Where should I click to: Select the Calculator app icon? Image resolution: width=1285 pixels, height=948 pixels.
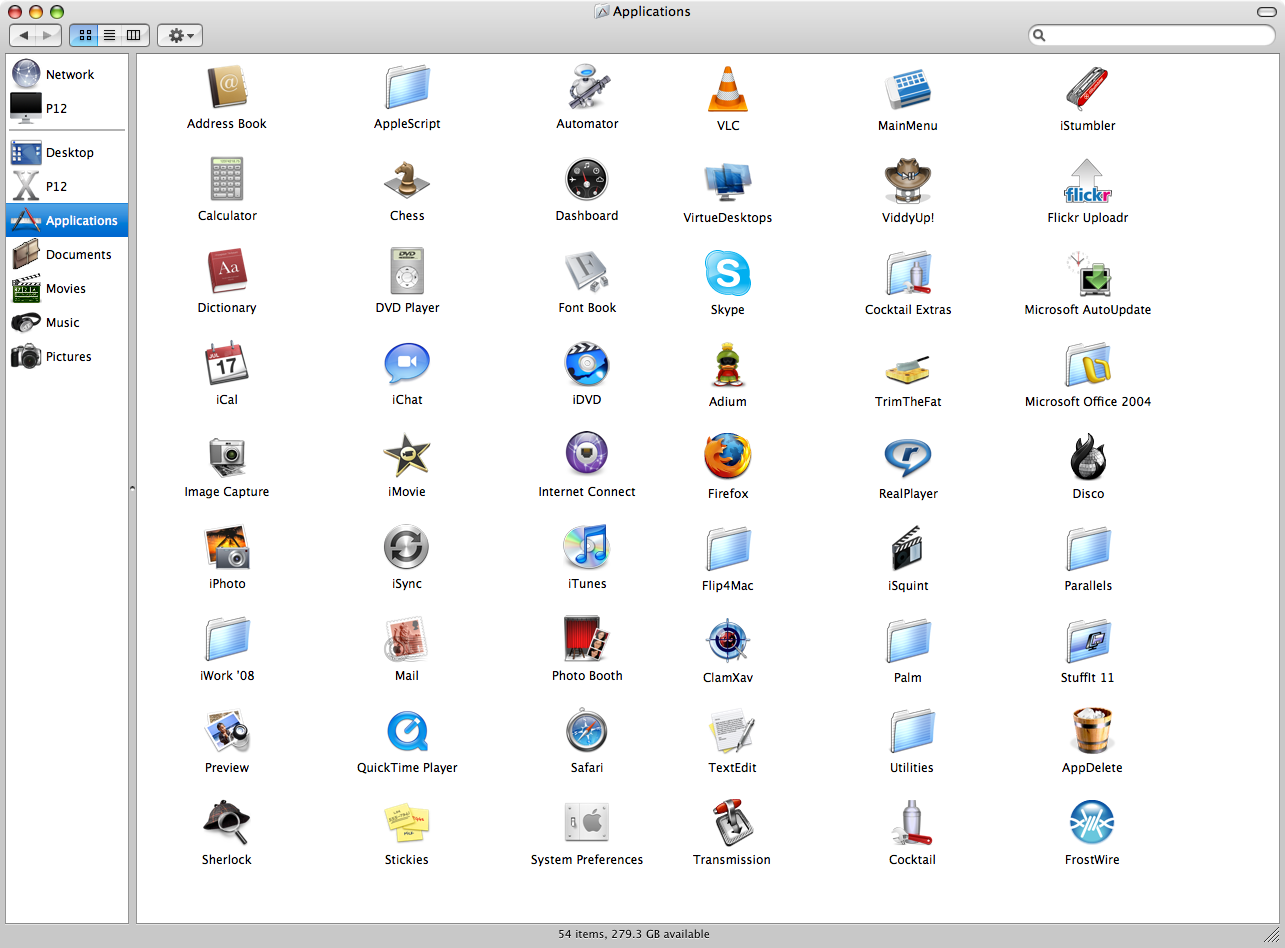click(227, 180)
